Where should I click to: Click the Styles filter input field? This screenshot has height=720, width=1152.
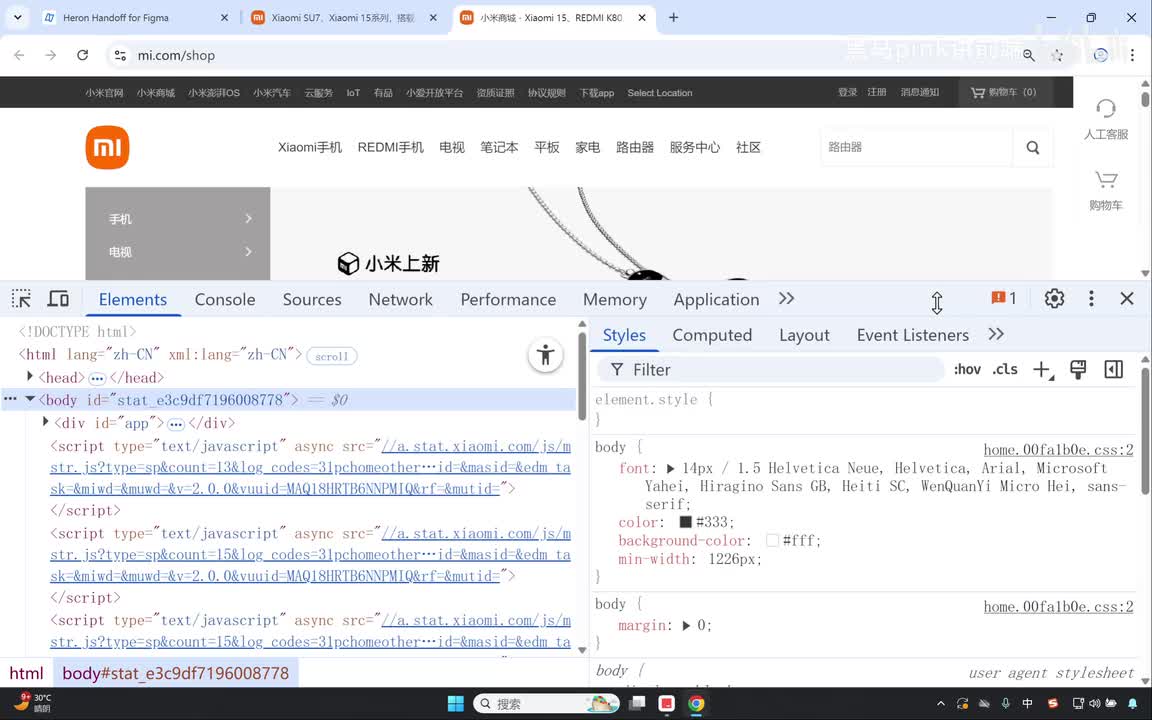[770, 370]
